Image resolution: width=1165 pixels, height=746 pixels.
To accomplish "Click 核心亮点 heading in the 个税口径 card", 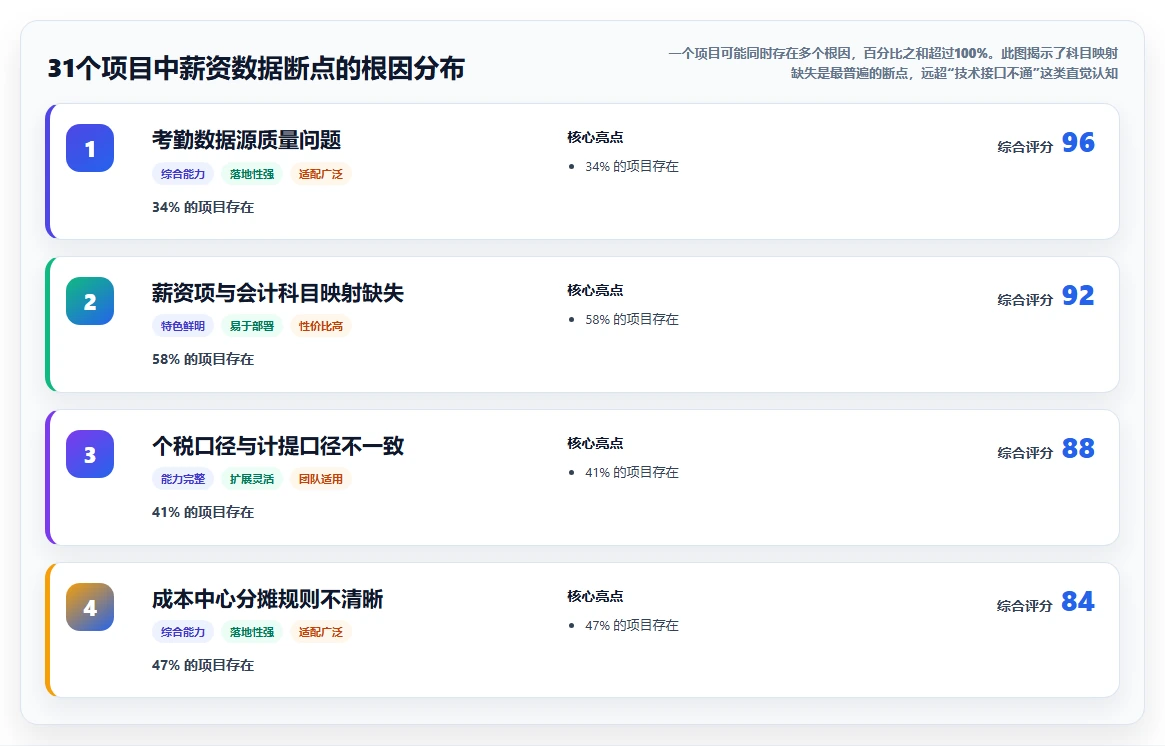I will coord(595,444).
